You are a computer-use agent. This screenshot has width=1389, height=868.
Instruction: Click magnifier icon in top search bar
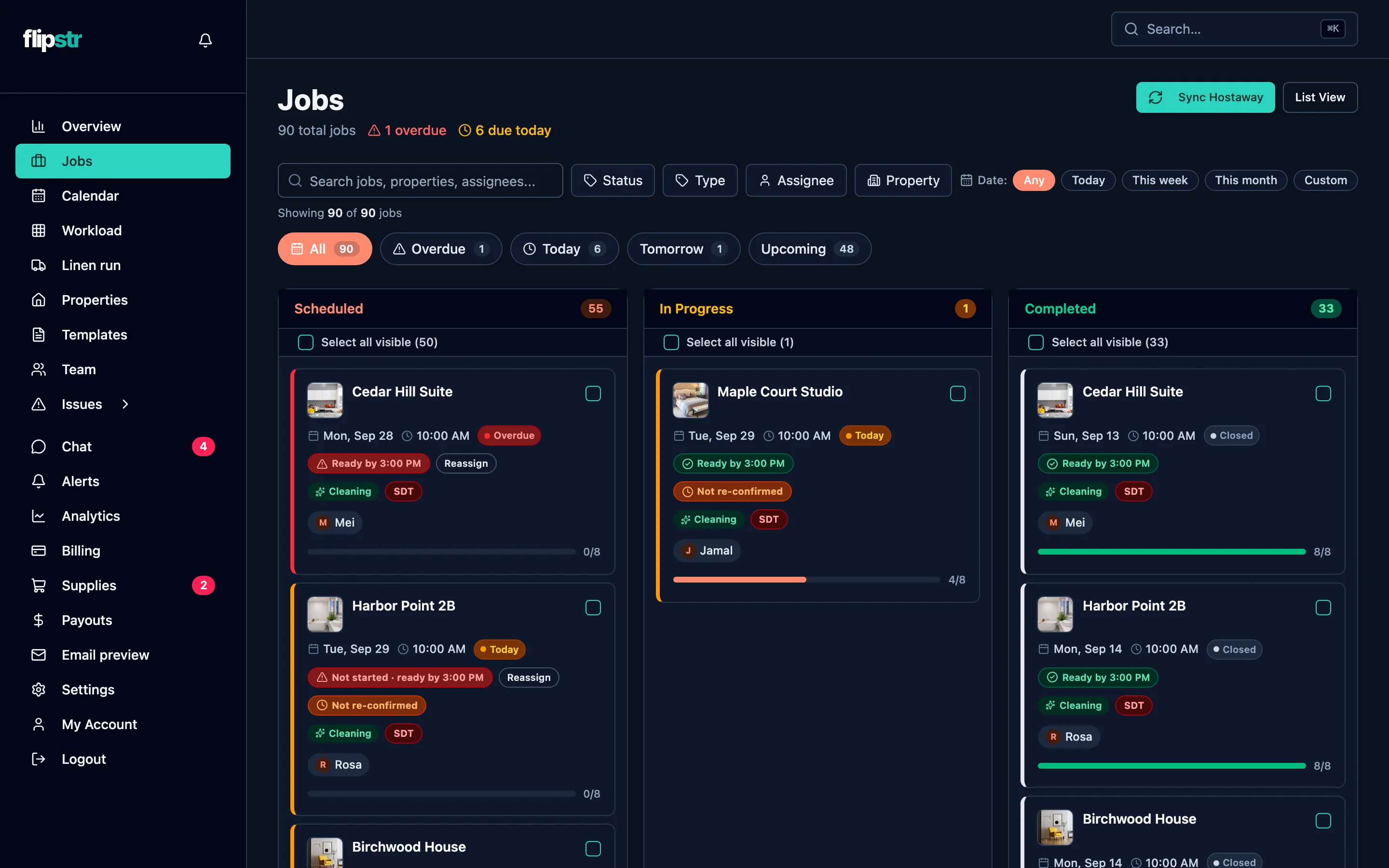[x=1130, y=29]
